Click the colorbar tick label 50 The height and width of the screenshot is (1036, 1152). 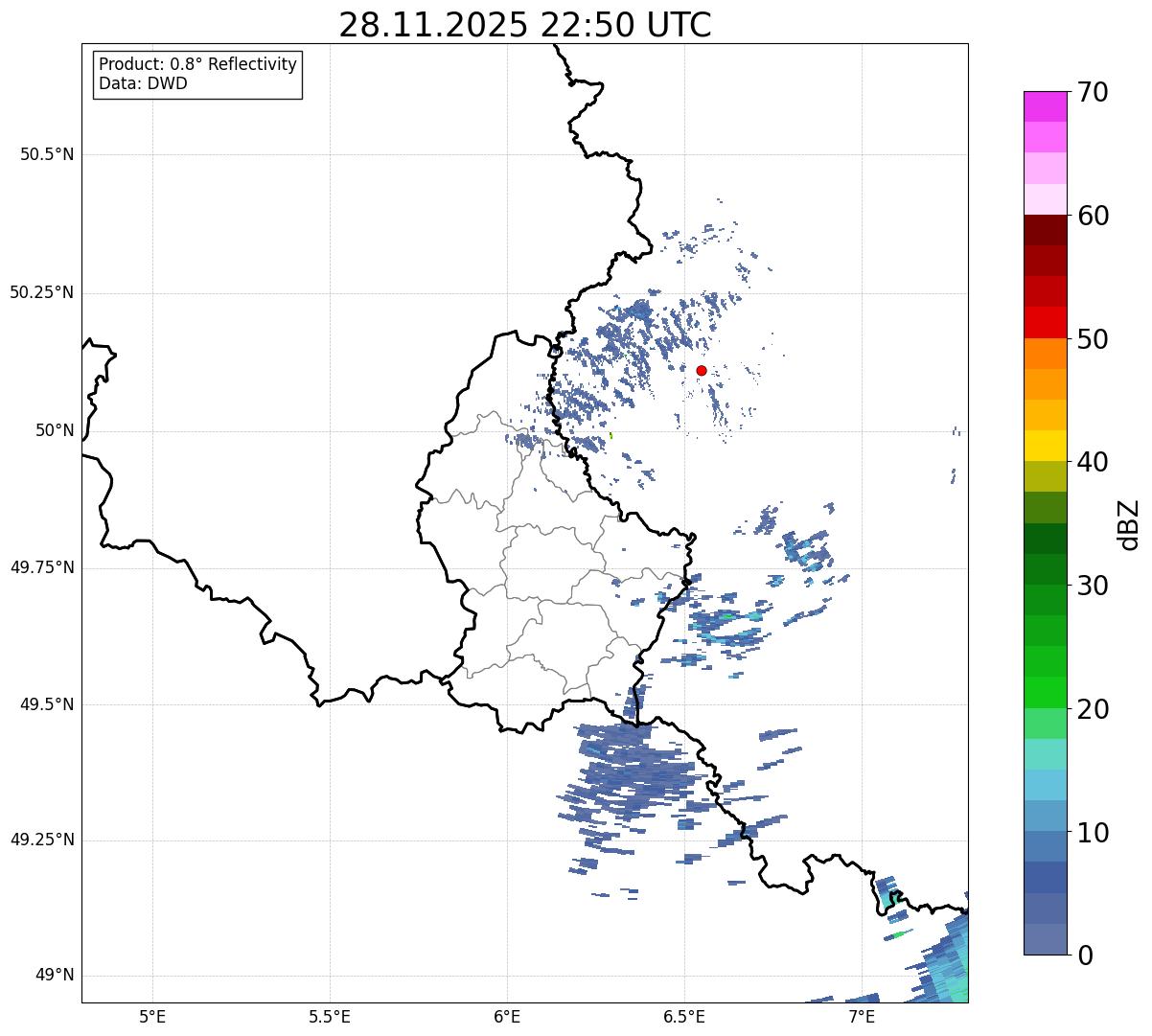coord(1092,339)
